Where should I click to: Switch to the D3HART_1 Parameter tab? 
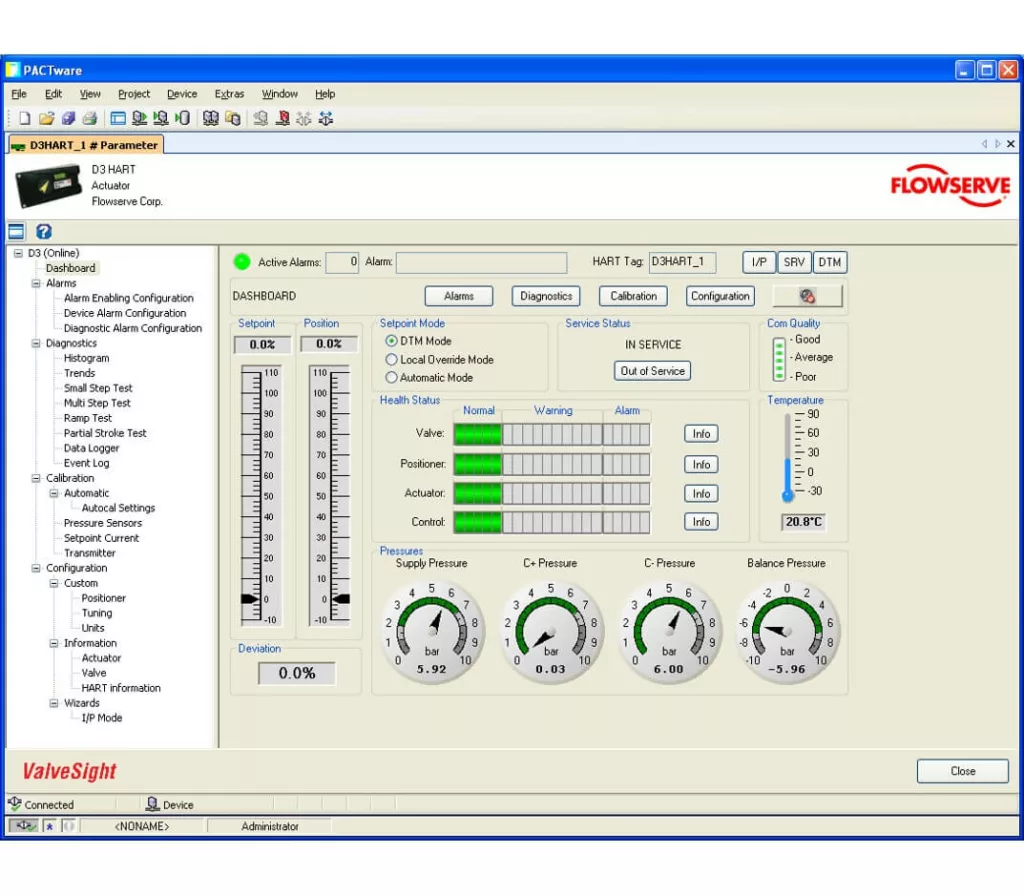tap(87, 144)
